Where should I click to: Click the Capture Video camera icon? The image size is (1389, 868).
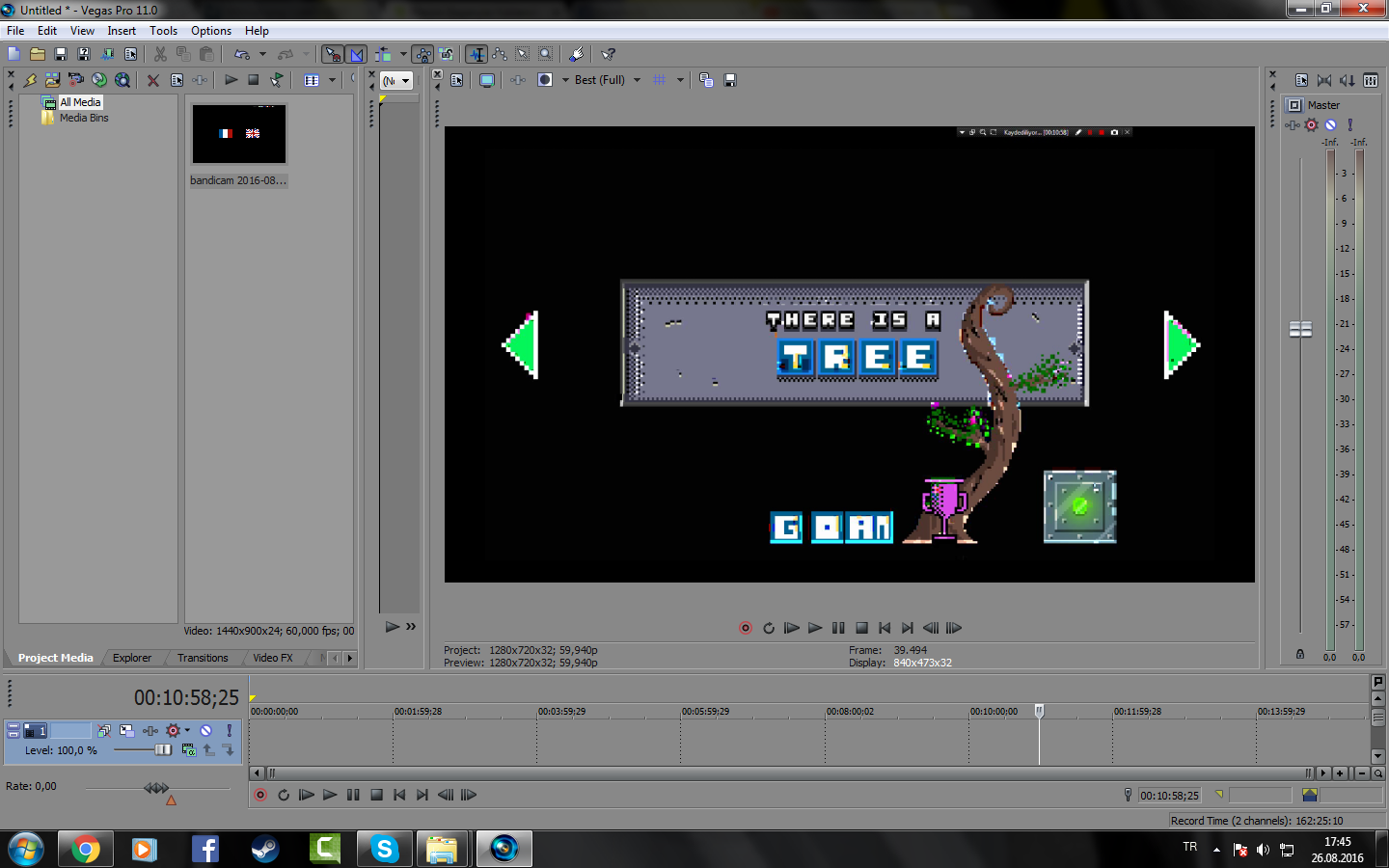pyautogui.click(x=75, y=80)
